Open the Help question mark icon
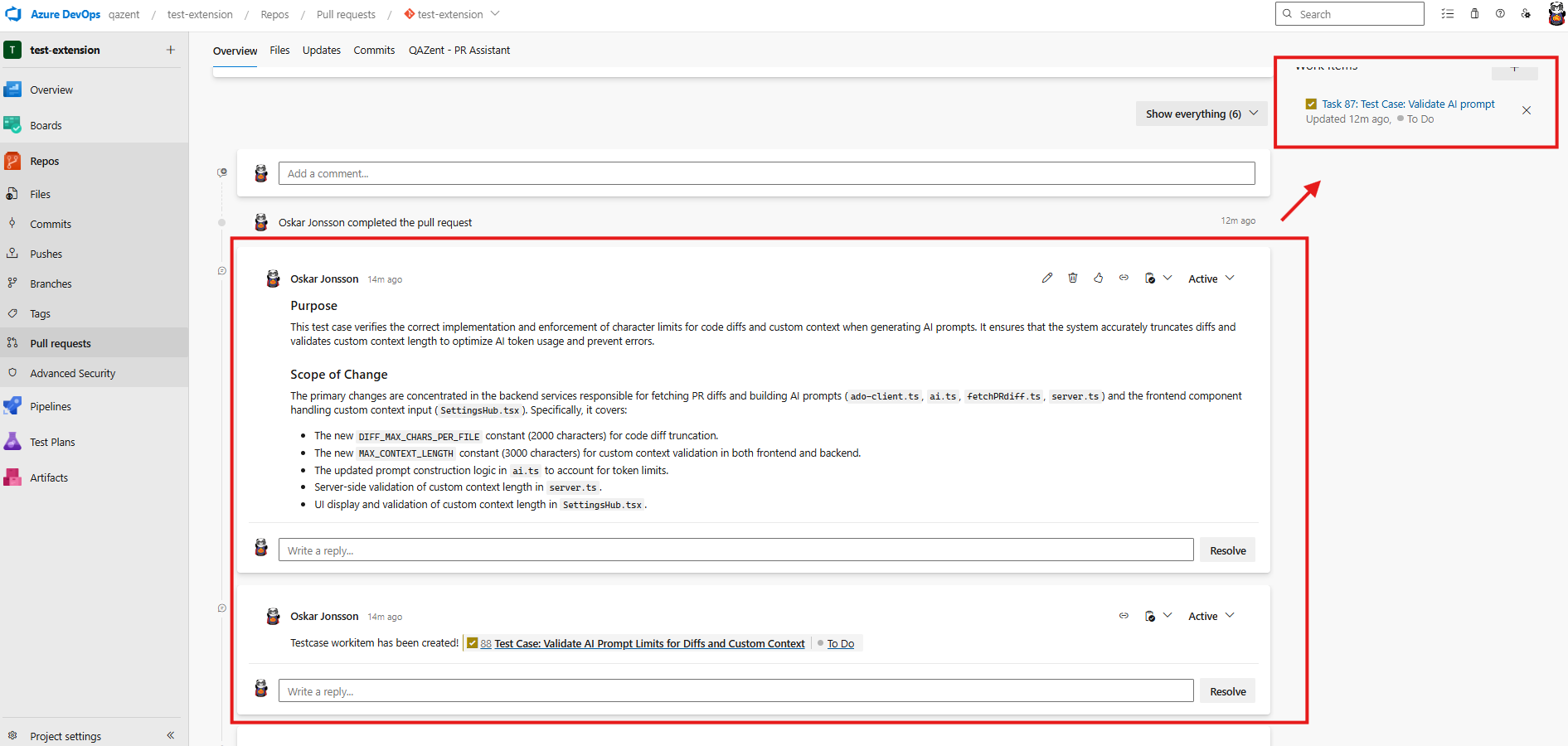1568x746 pixels. pyautogui.click(x=1500, y=14)
